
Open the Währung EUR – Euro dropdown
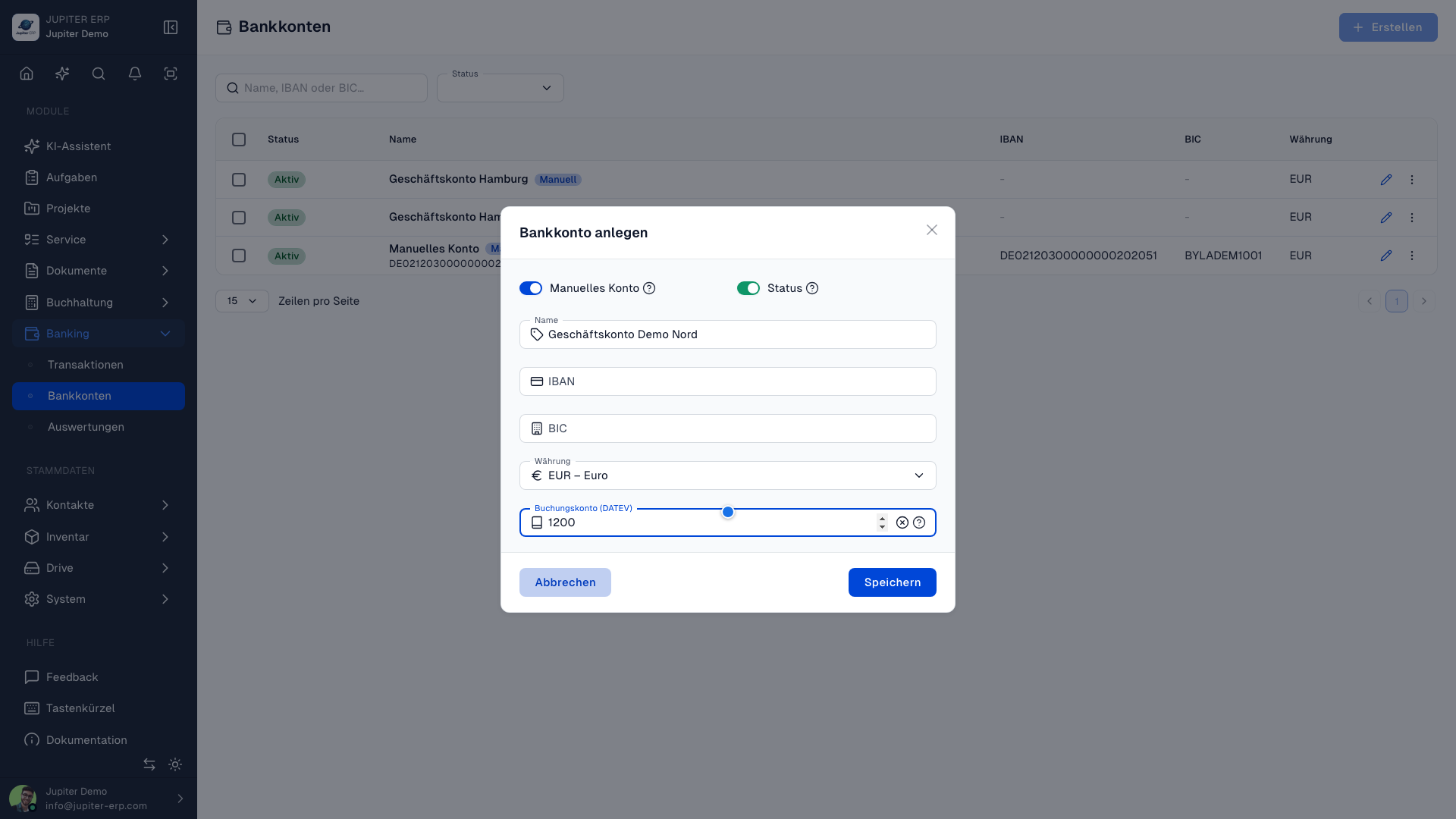tap(728, 475)
